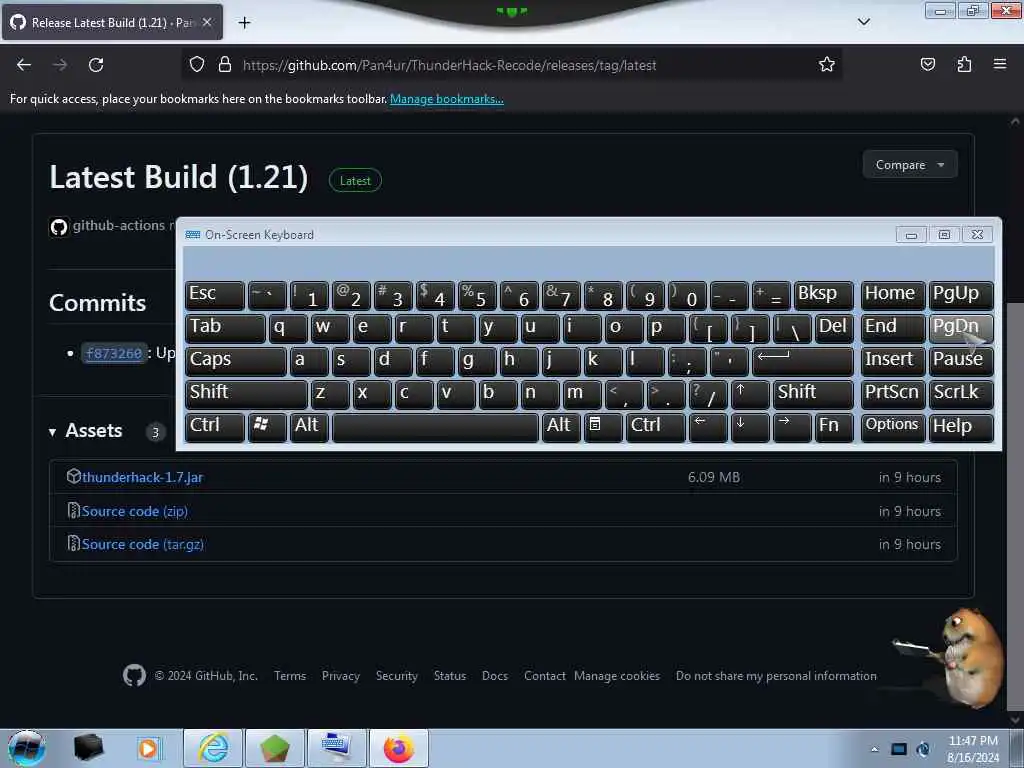Click the GitHub logo in the footer

134,675
